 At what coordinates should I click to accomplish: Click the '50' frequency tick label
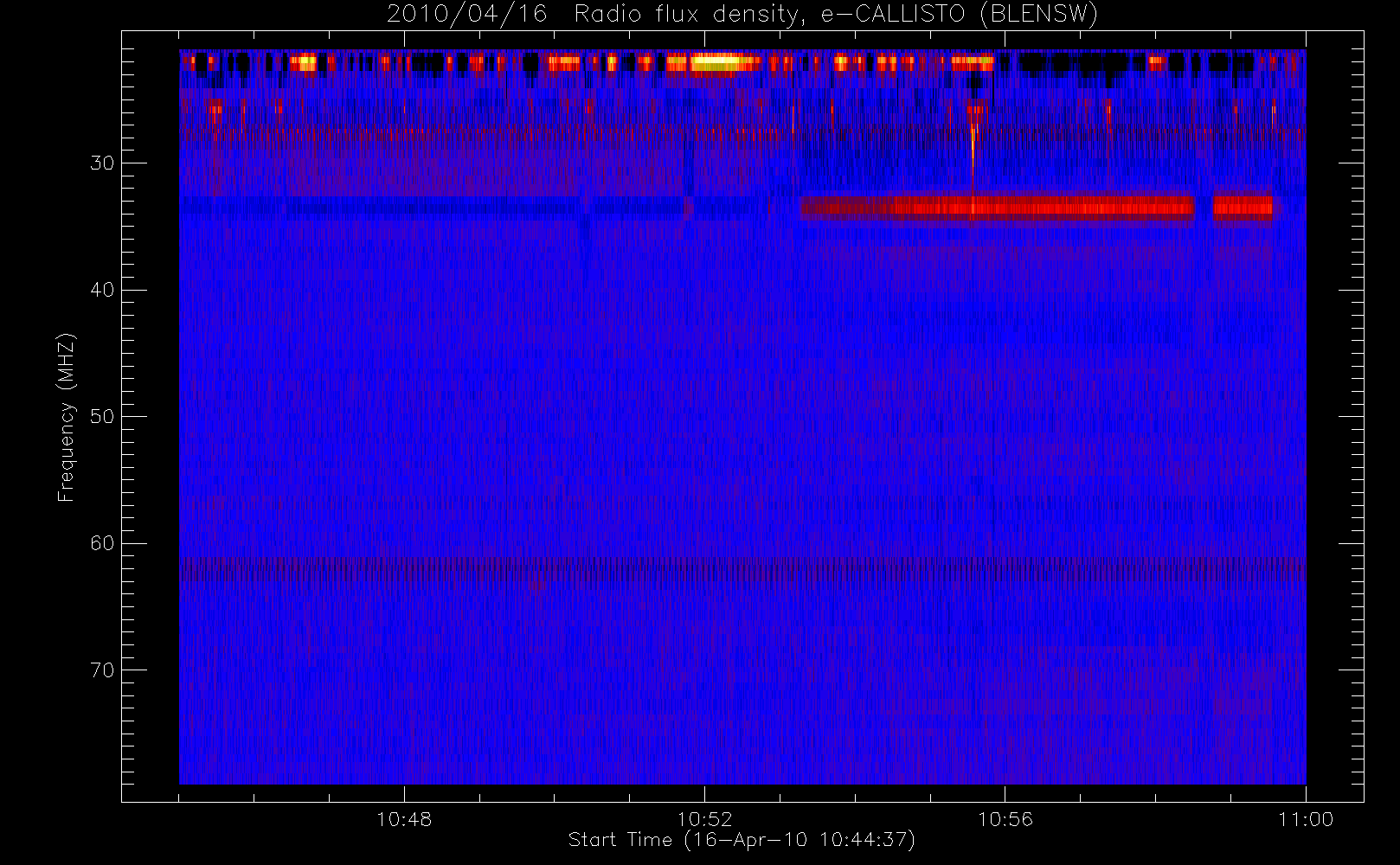[102, 417]
